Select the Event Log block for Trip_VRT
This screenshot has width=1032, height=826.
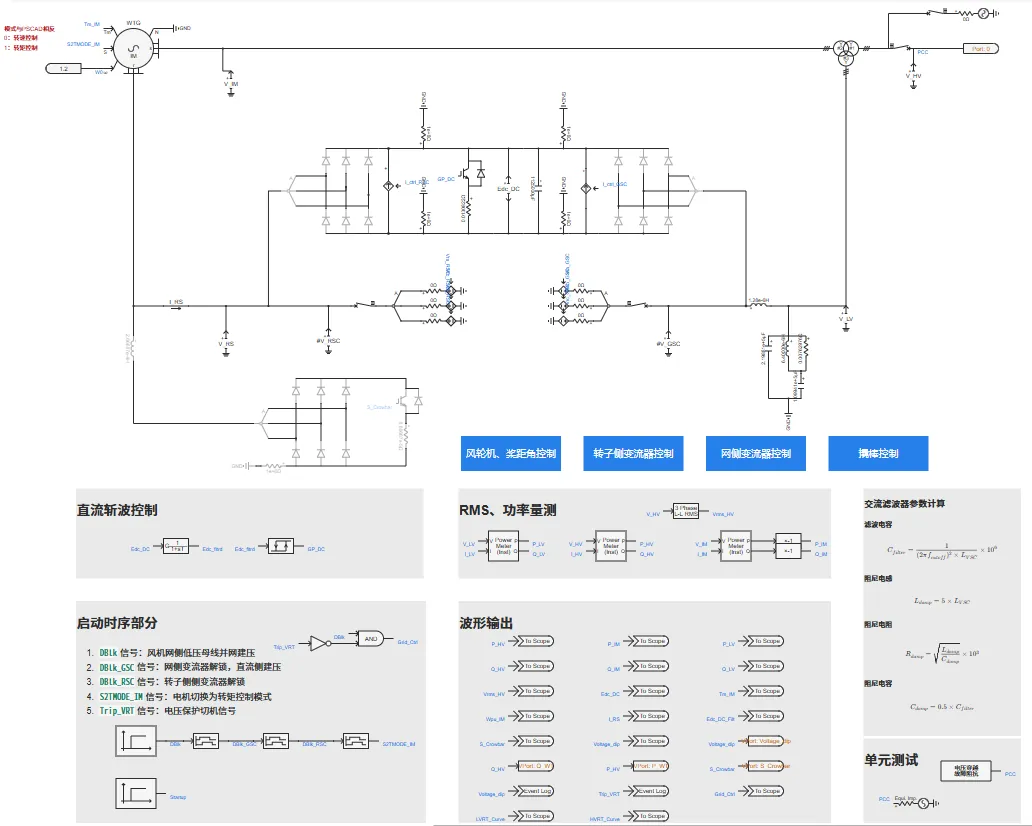click(650, 791)
